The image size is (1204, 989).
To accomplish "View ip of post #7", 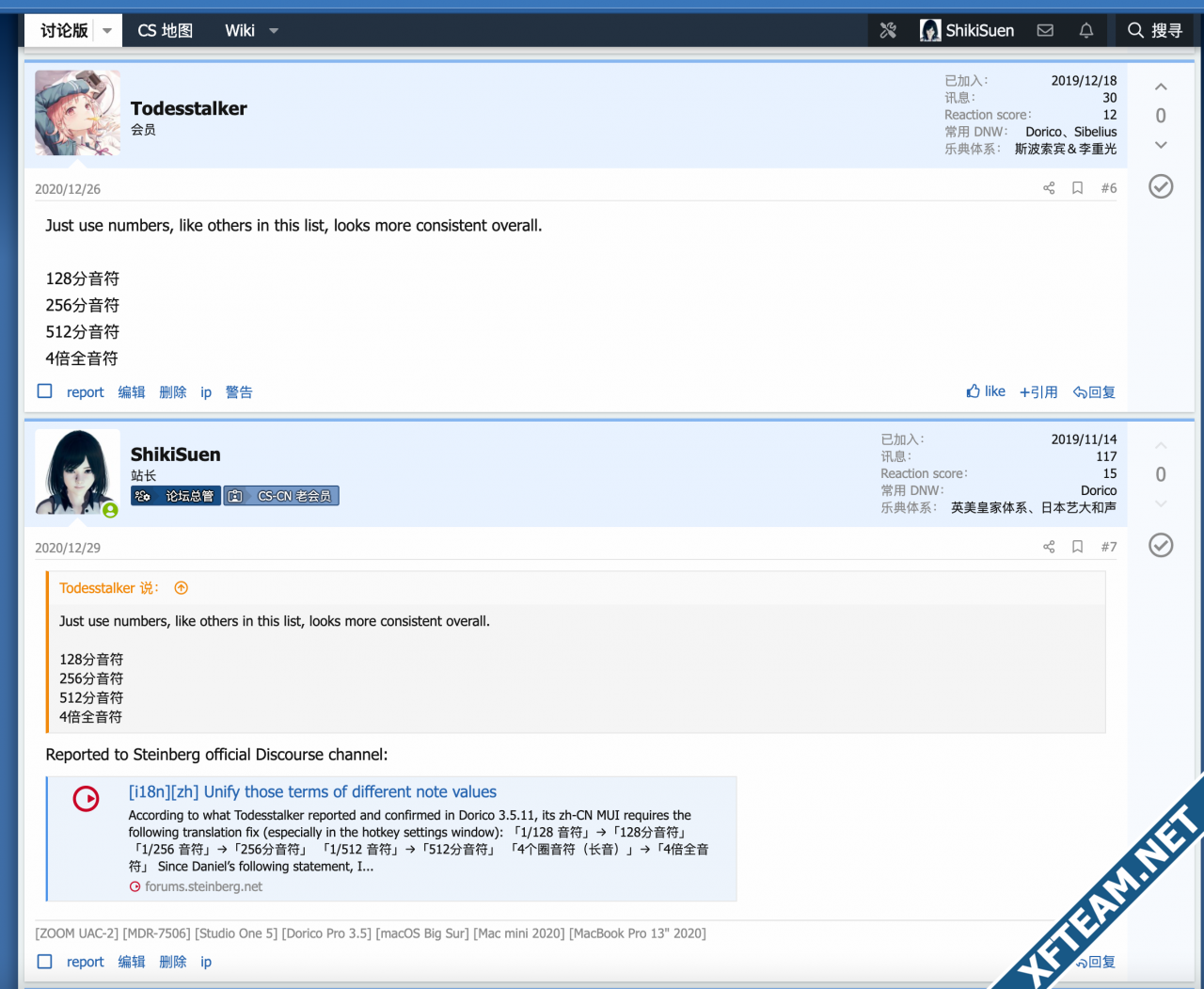I will pyautogui.click(x=206, y=962).
